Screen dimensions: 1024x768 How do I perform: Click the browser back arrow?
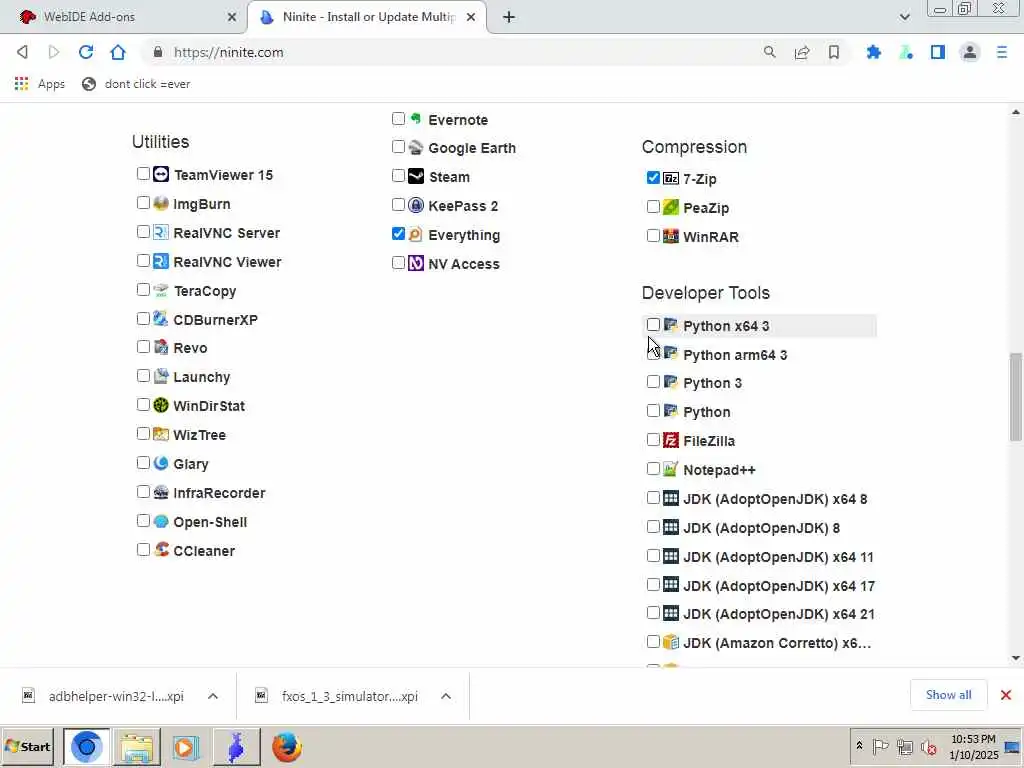point(22,52)
